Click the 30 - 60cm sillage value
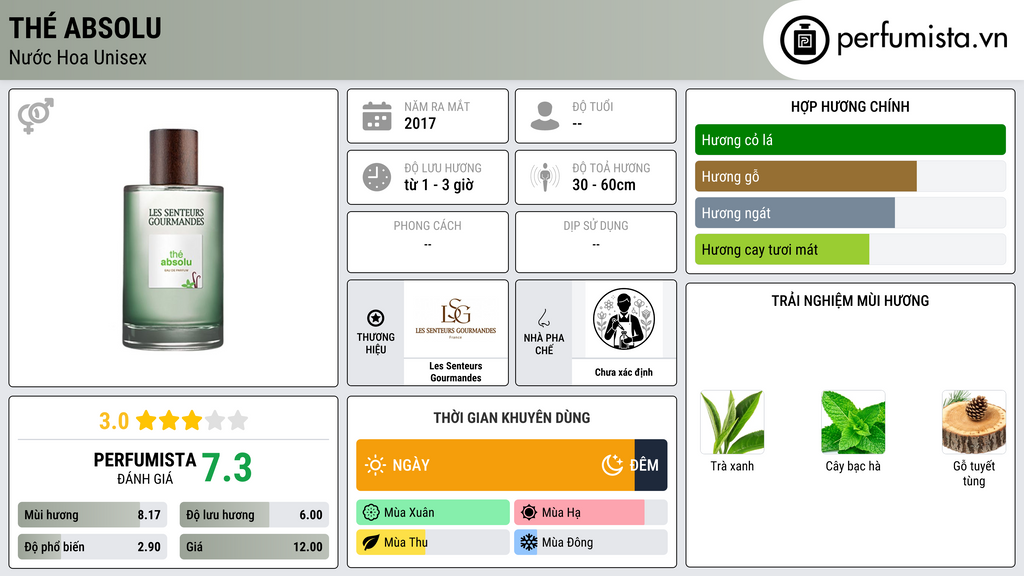The height and width of the screenshot is (576, 1024). click(x=604, y=185)
